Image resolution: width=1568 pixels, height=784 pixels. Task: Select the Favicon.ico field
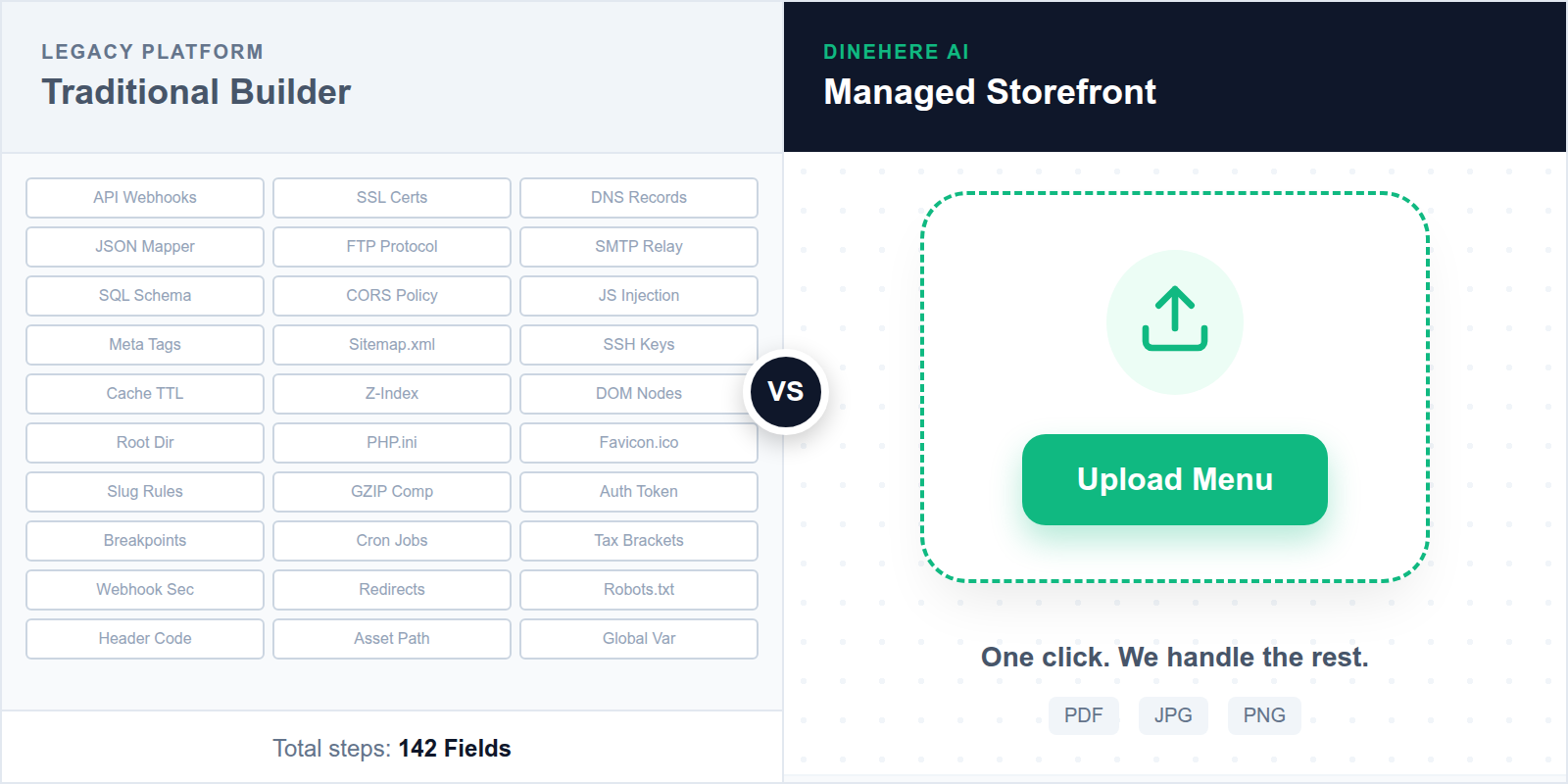pyautogui.click(x=639, y=443)
